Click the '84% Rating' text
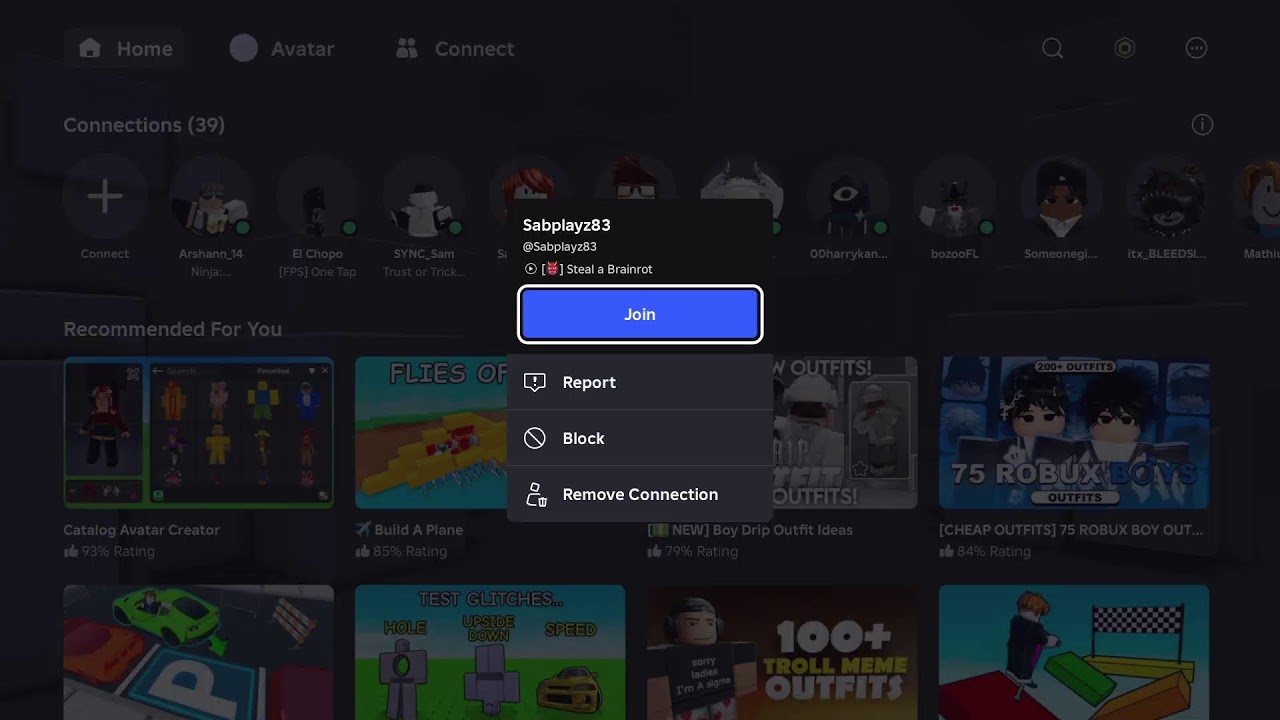 coord(994,551)
